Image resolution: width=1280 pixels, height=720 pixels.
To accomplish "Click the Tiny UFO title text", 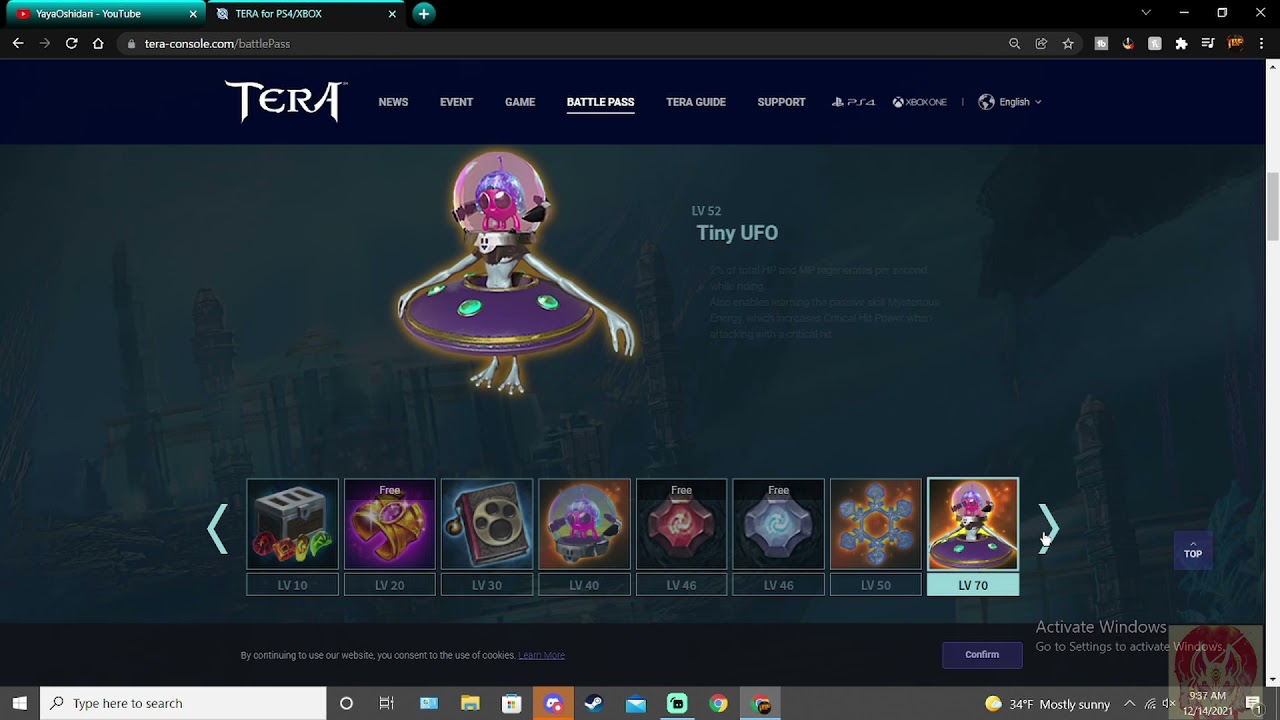I will pyautogui.click(x=737, y=233).
